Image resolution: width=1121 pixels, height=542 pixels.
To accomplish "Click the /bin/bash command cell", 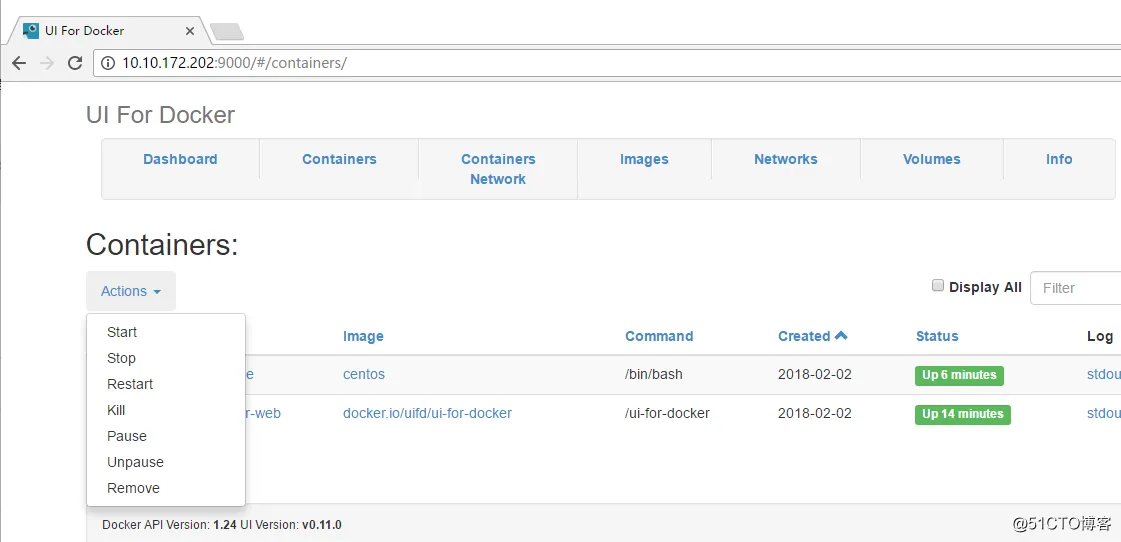I will pos(653,374).
